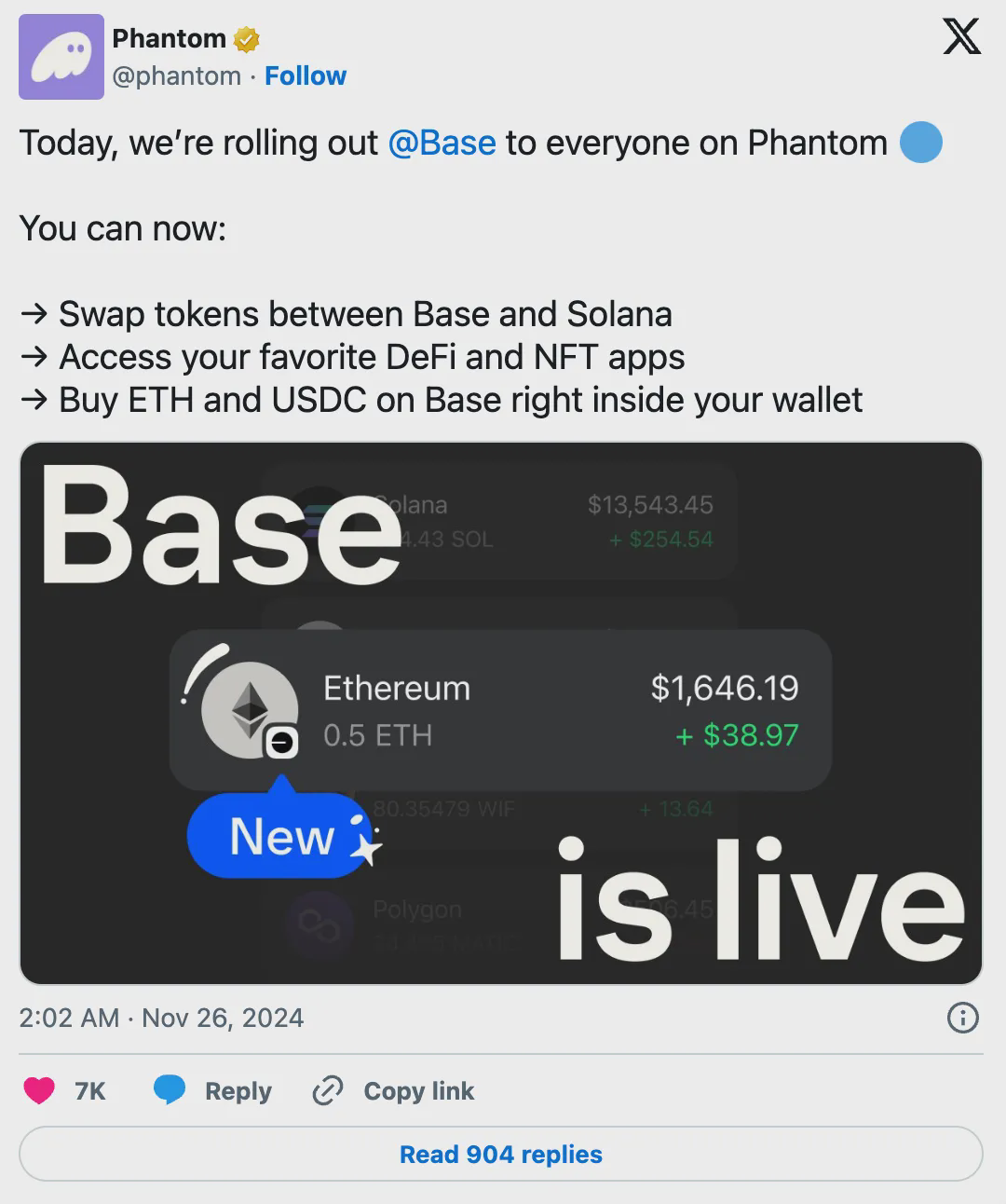Click the Reply button label
Image resolution: width=1006 pixels, height=1204 pixels.
tap(238, 1091)
